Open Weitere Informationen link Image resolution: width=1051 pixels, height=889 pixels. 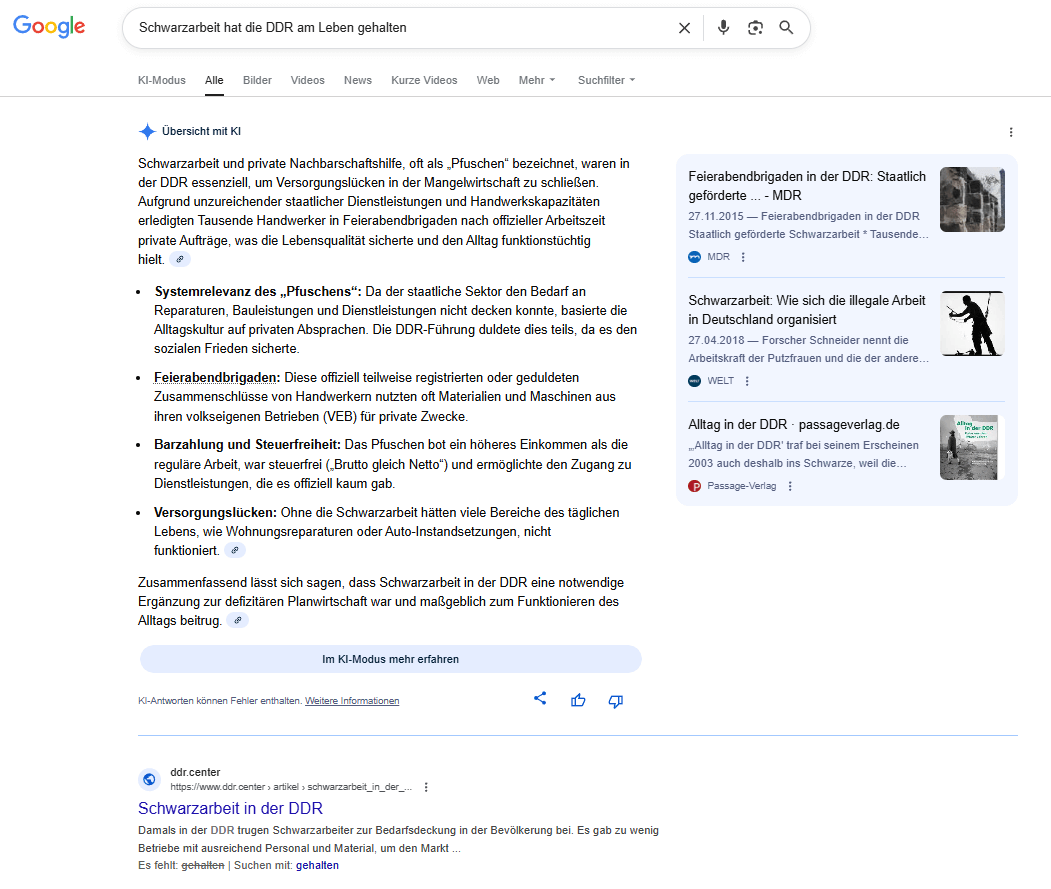coord(352,701)
